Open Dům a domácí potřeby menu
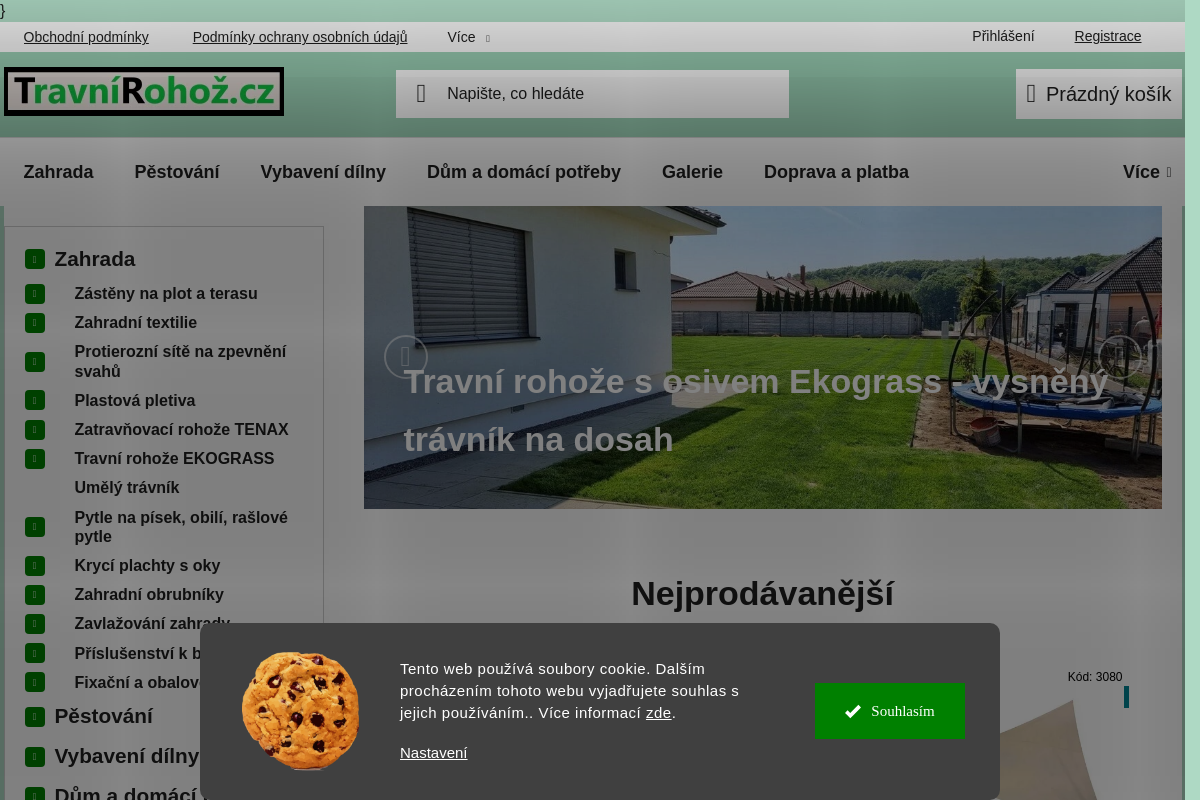Screen dimensions: 1200x800 pos(524,172)
